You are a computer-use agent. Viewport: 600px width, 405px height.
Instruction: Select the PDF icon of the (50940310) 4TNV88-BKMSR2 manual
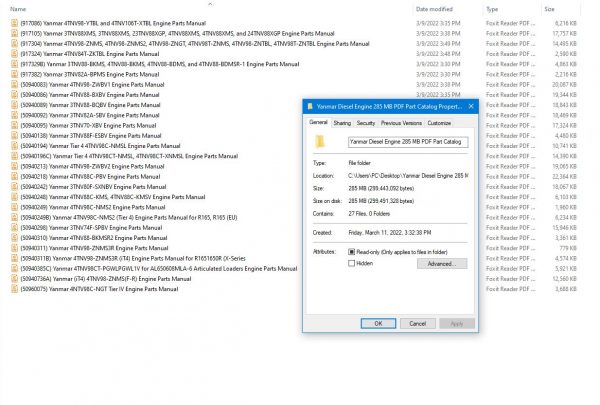[x=15, y=238]
